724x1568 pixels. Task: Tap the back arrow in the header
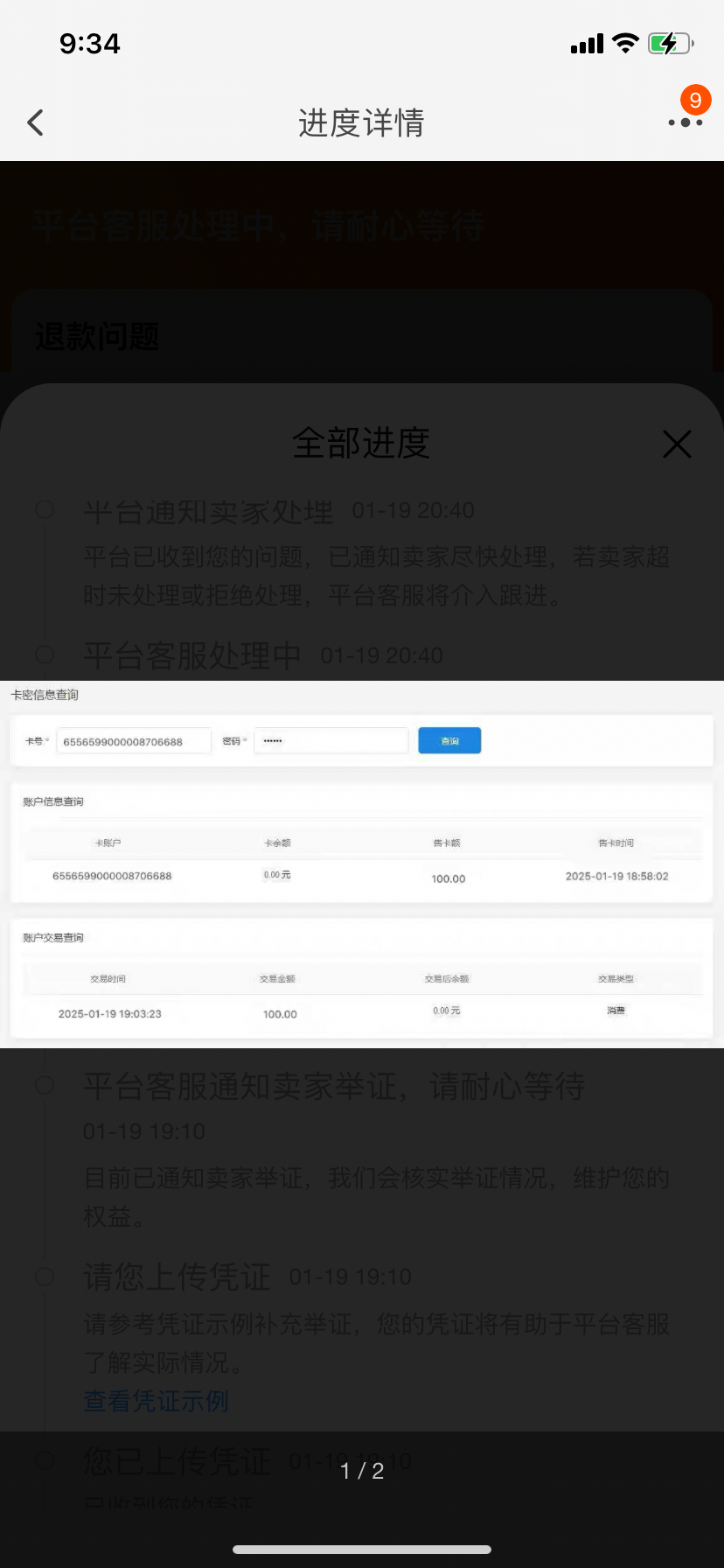click(36, 122)
